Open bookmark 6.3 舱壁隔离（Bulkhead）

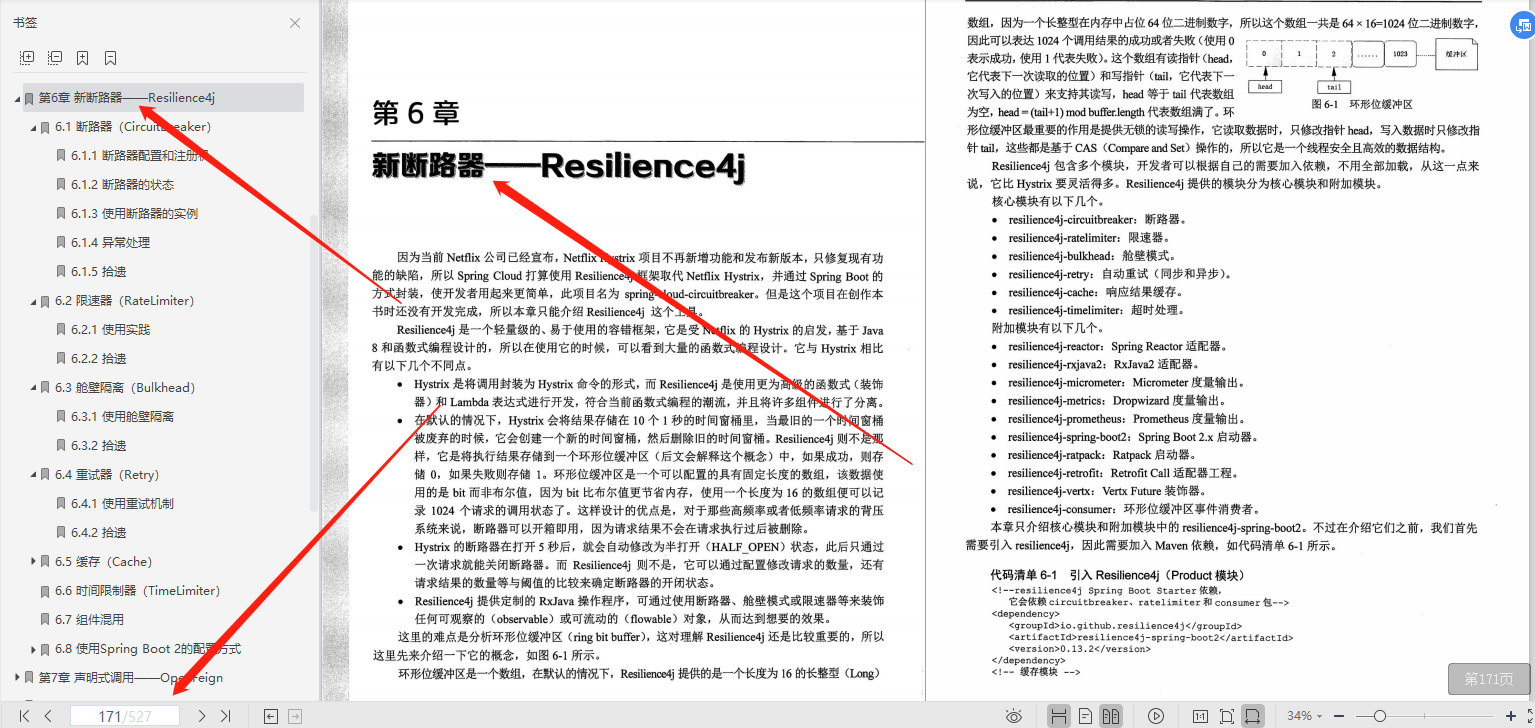click(125, 388)
